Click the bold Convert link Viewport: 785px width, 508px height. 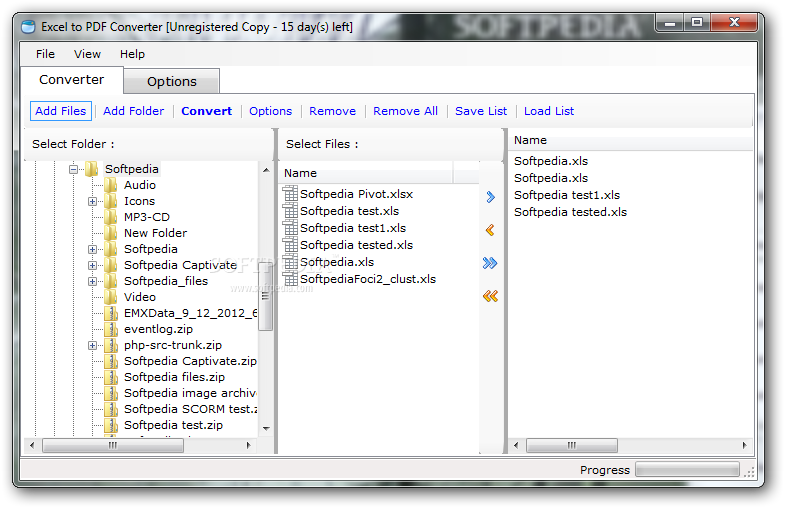206,111
